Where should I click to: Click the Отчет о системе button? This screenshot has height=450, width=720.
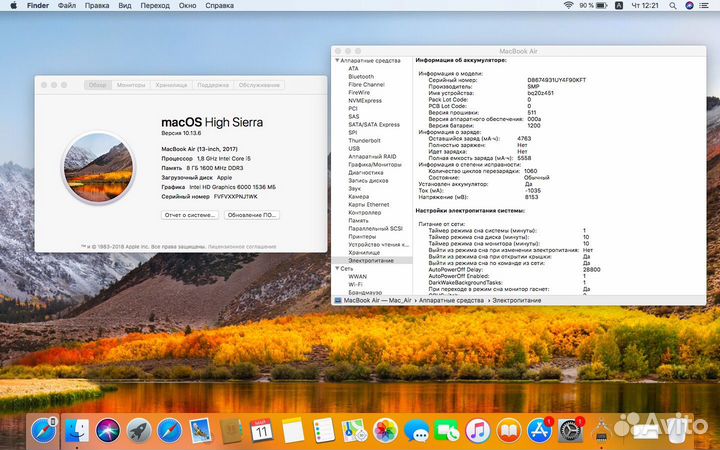click(190, 215)
